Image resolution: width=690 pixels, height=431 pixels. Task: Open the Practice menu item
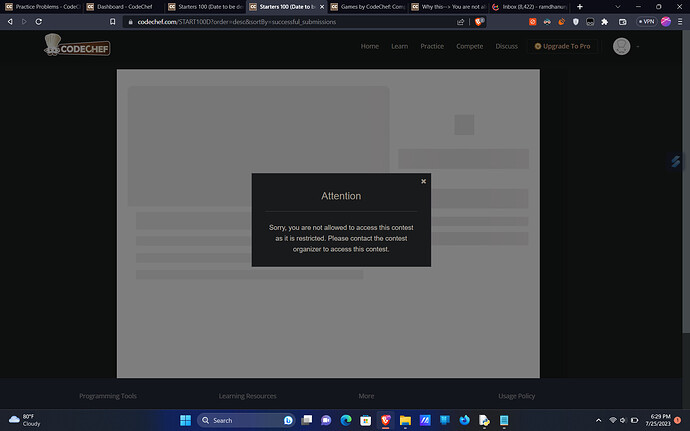click(432, 46)
